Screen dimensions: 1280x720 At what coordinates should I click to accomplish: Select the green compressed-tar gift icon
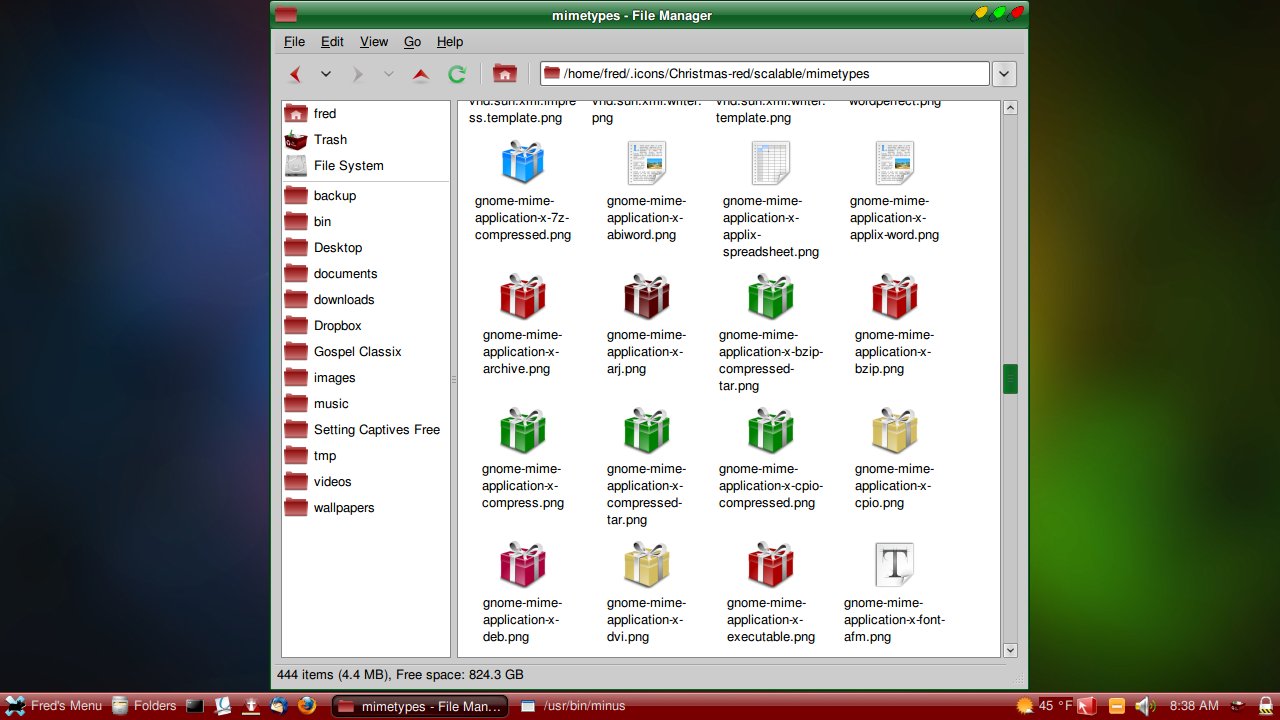click(646, 430)
